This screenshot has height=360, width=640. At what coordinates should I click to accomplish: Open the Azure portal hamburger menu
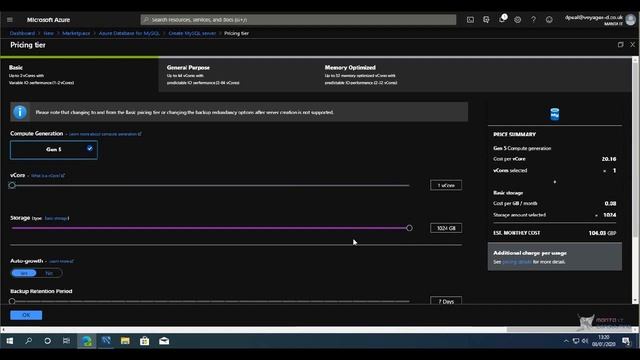click(10, 20)
